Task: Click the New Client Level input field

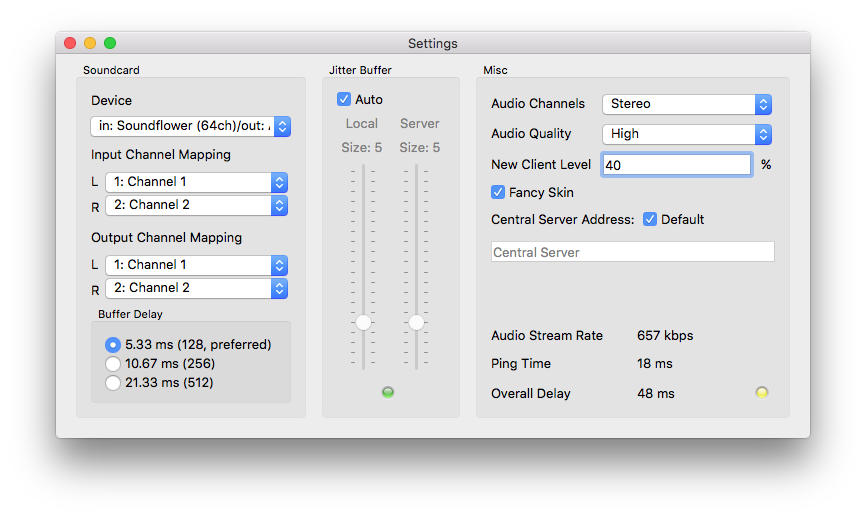Action: coord(677,165)
